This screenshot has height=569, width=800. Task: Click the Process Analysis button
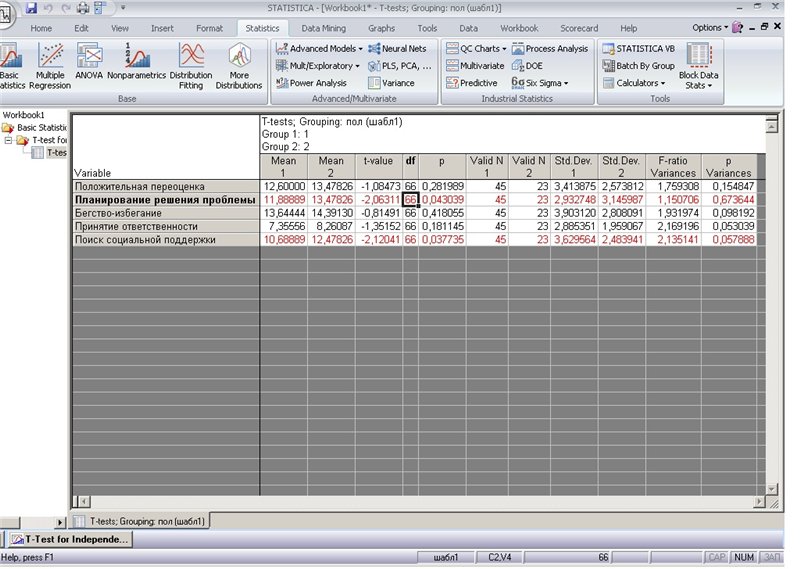550,48
